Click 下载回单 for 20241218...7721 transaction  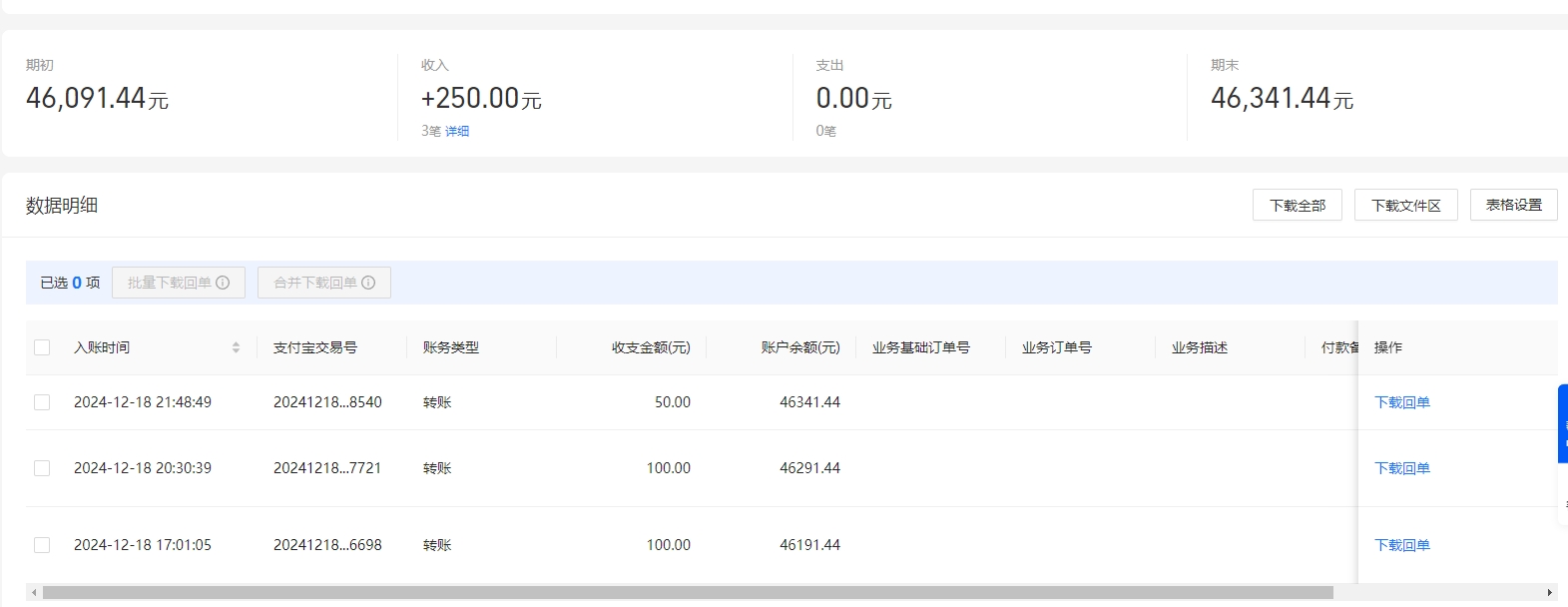[x=1401, y=468]
